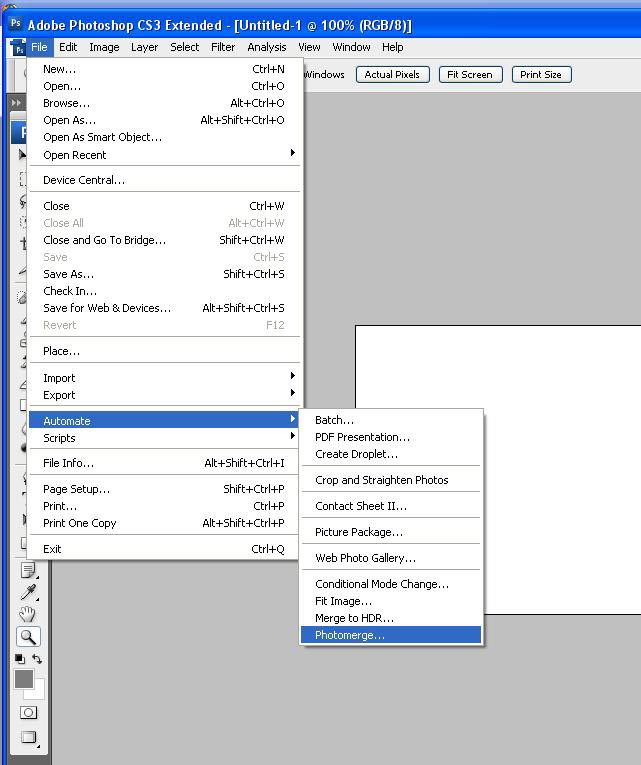Reset to default foreground and background colors
641x765 pixels.
(20, 659)
